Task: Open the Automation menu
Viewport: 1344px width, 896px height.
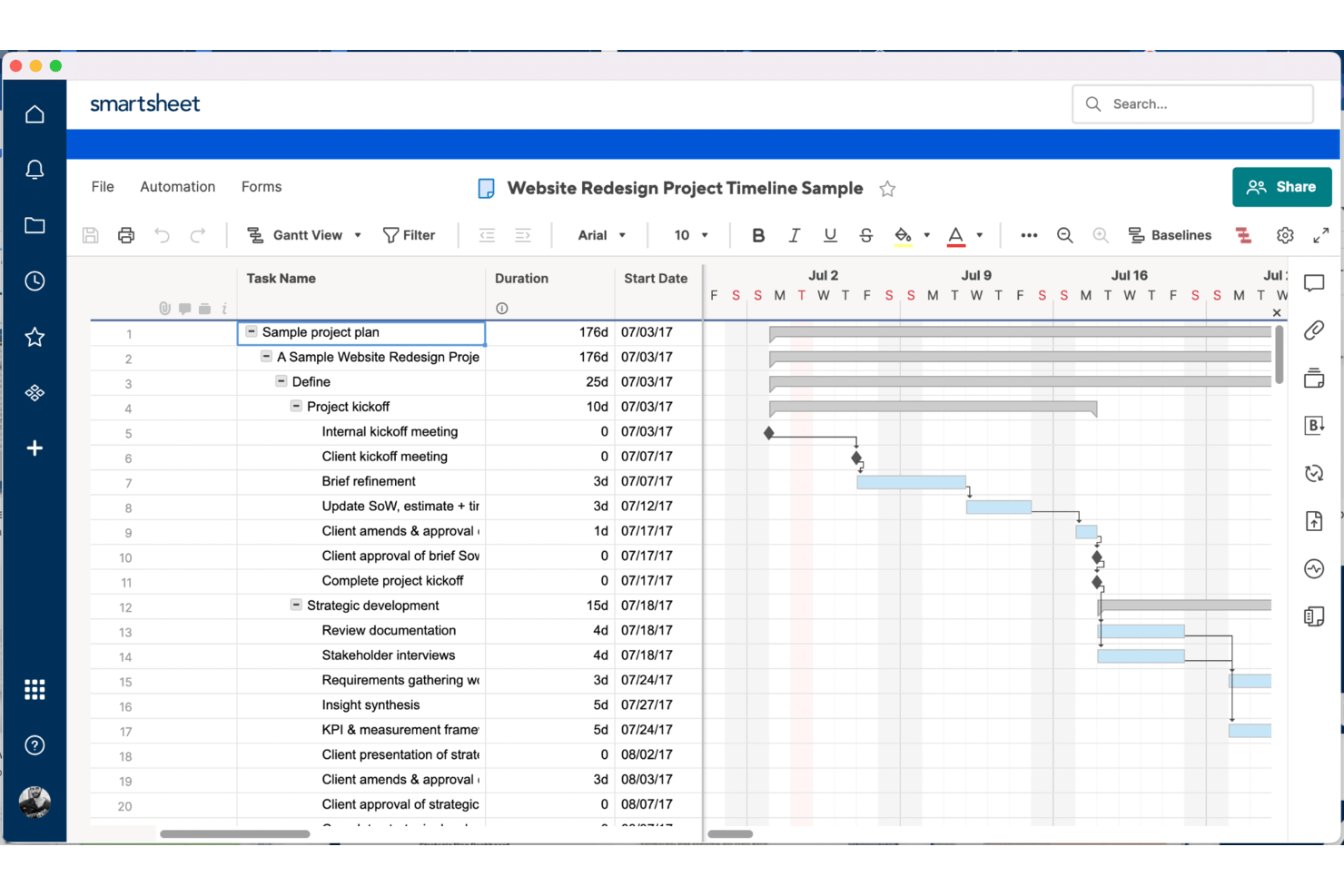Action: (178, 187)
